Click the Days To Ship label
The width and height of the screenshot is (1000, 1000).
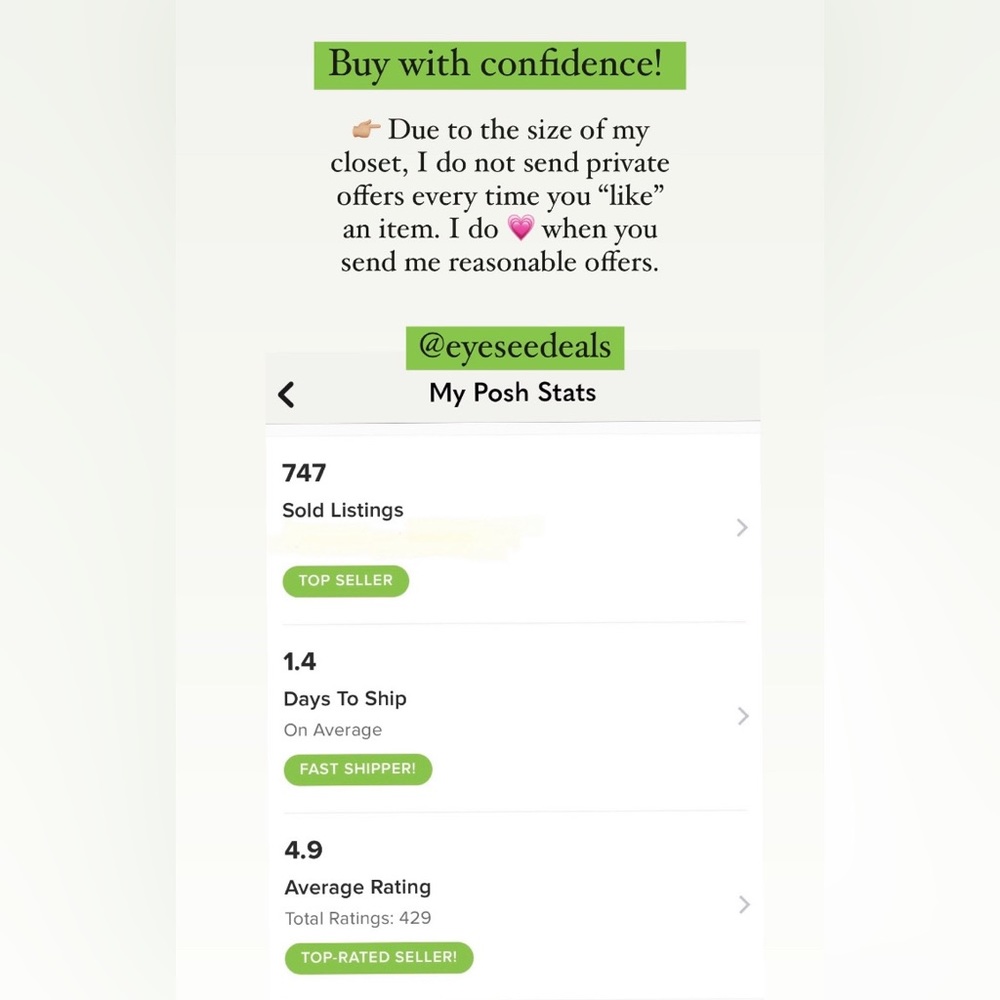345,699
